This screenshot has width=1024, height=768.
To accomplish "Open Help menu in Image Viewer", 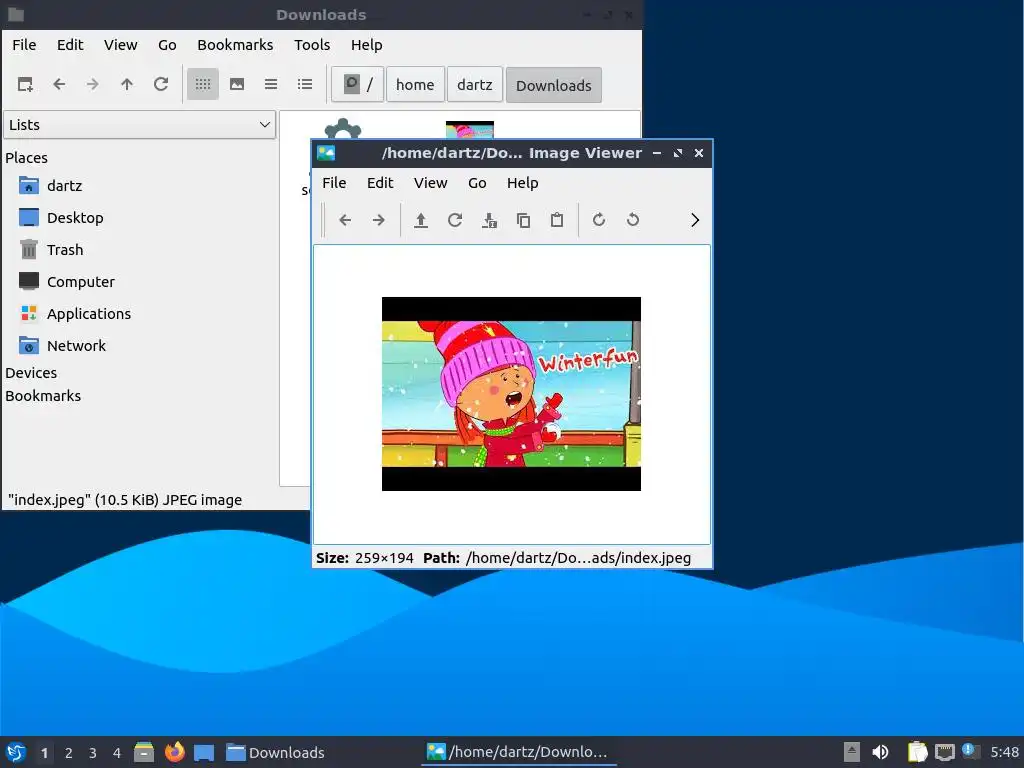I will pos(522,183).
